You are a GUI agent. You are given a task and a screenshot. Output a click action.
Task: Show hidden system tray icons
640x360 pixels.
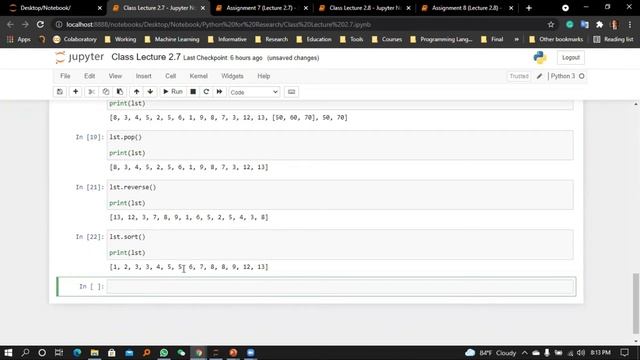click(x=524, y=353)
